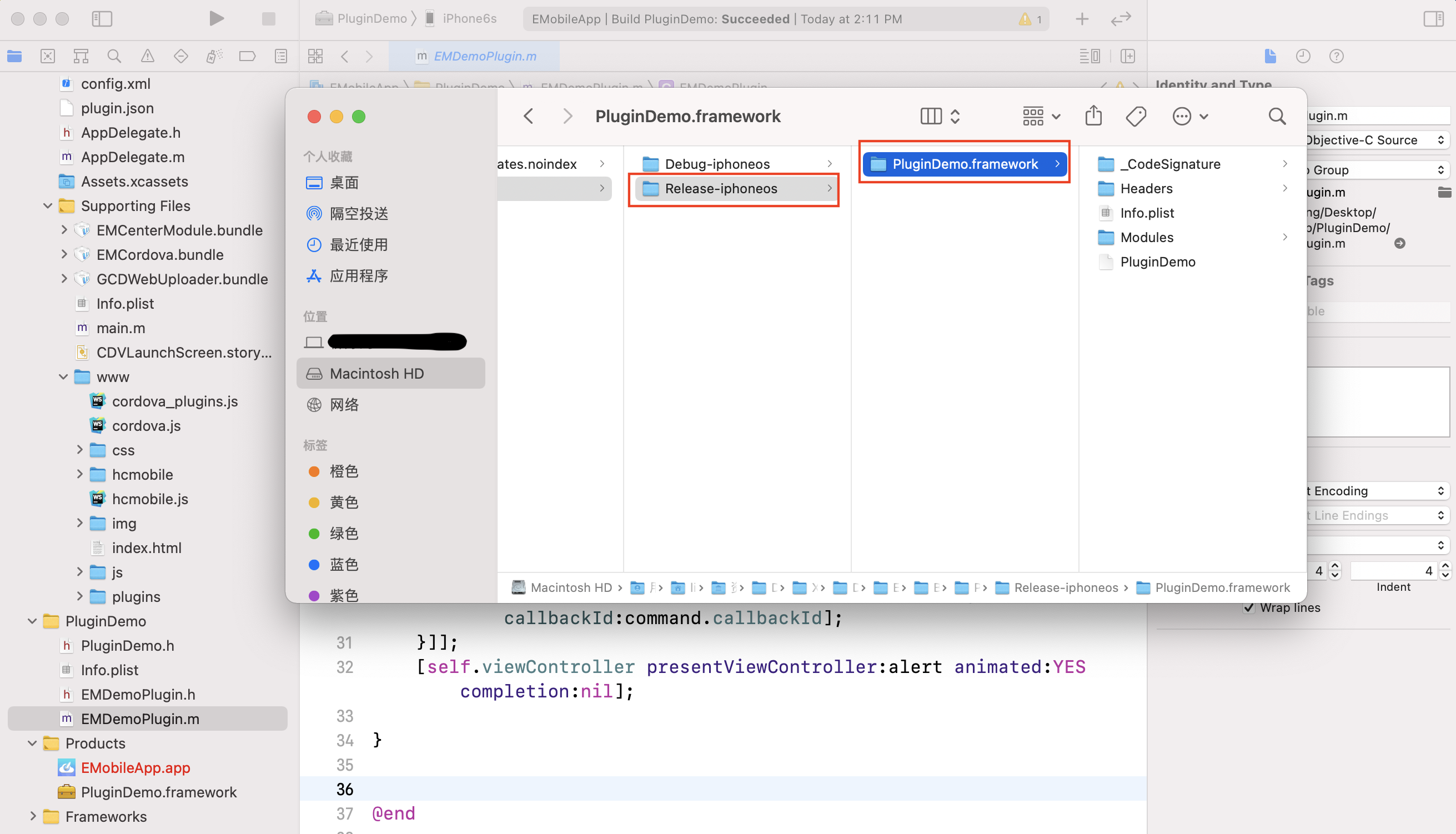Image resolution: width=1456 pixels, height=834 pixels.
Task: Toggle the right inspector panel
Action: pos(1433,19)
